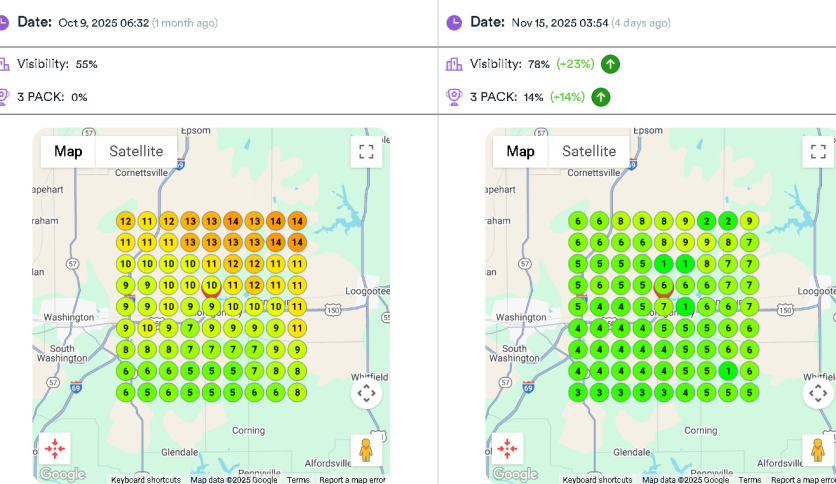Toggle fullscreen on the right map
This screenshot has width=836, height=484.
(x=818, y=152)
